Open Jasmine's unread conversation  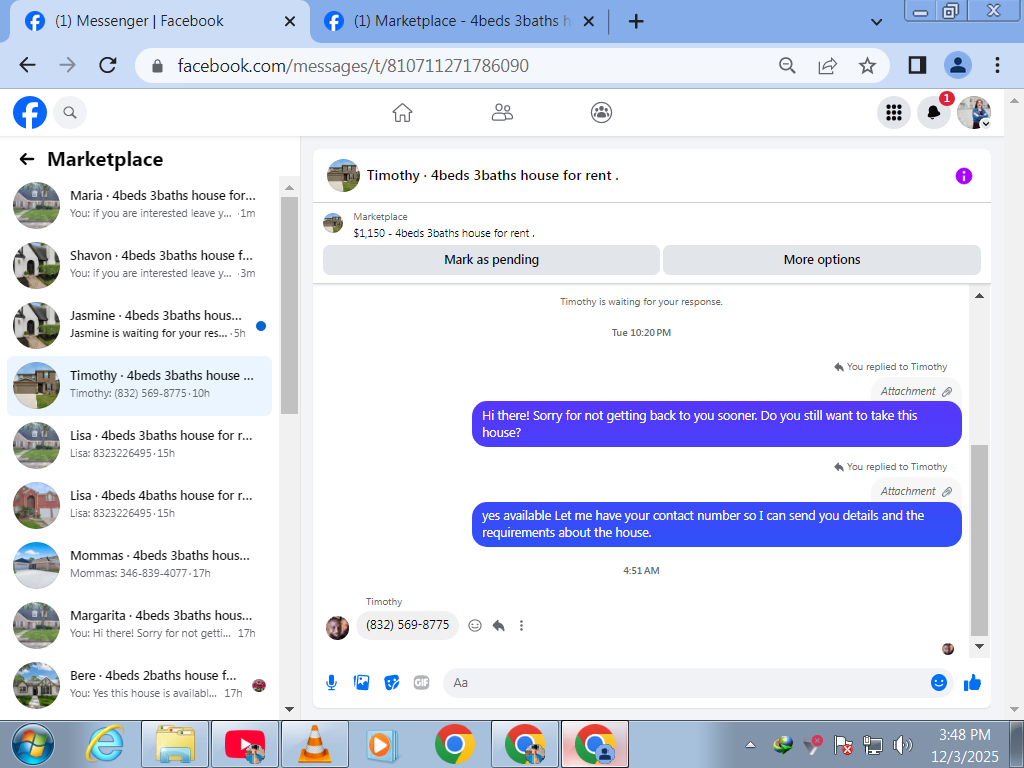click(139, 325)
